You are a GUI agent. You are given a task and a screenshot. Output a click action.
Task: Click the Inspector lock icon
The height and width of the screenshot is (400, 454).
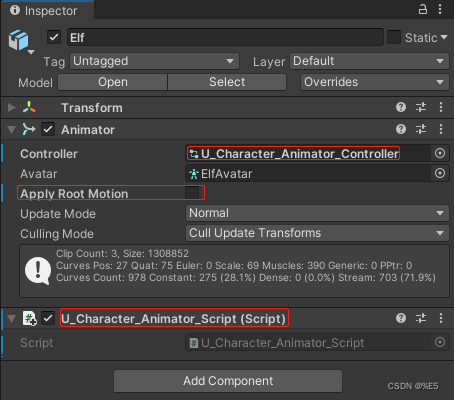(x=423, y=9)
